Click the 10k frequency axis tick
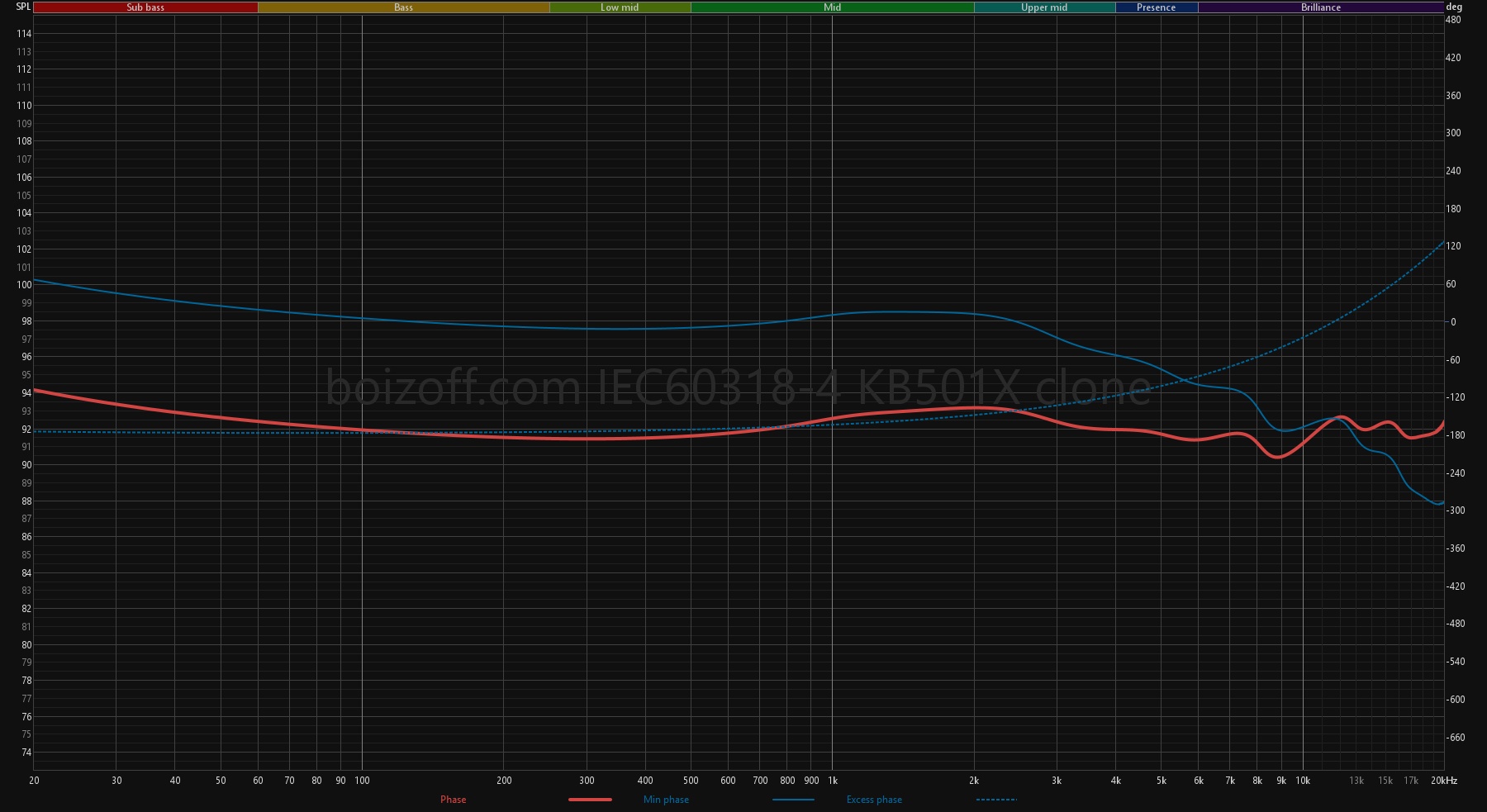Image resolution: width=1487 pixels, height=812 pixels. (1303, 781)
